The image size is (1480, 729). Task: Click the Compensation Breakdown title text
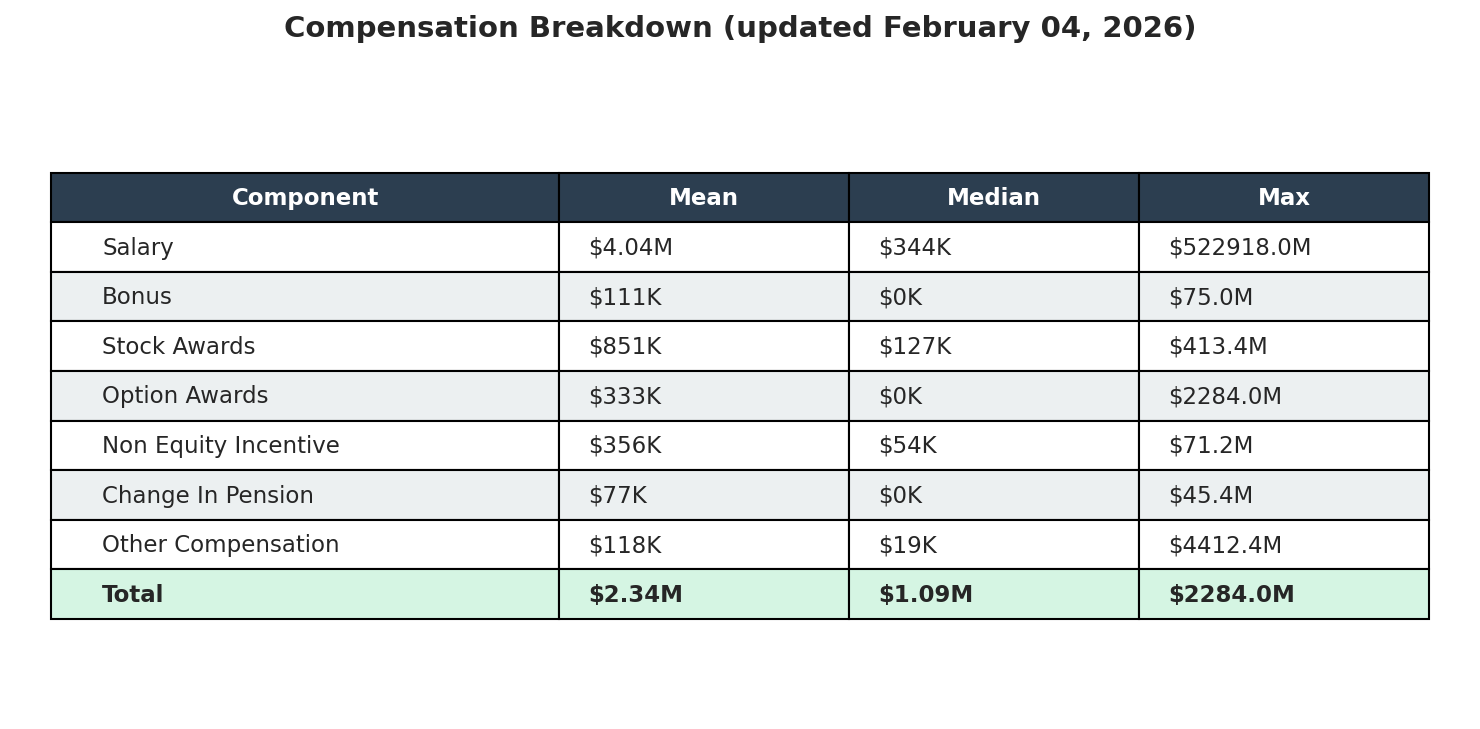click(x=739, y=28)
